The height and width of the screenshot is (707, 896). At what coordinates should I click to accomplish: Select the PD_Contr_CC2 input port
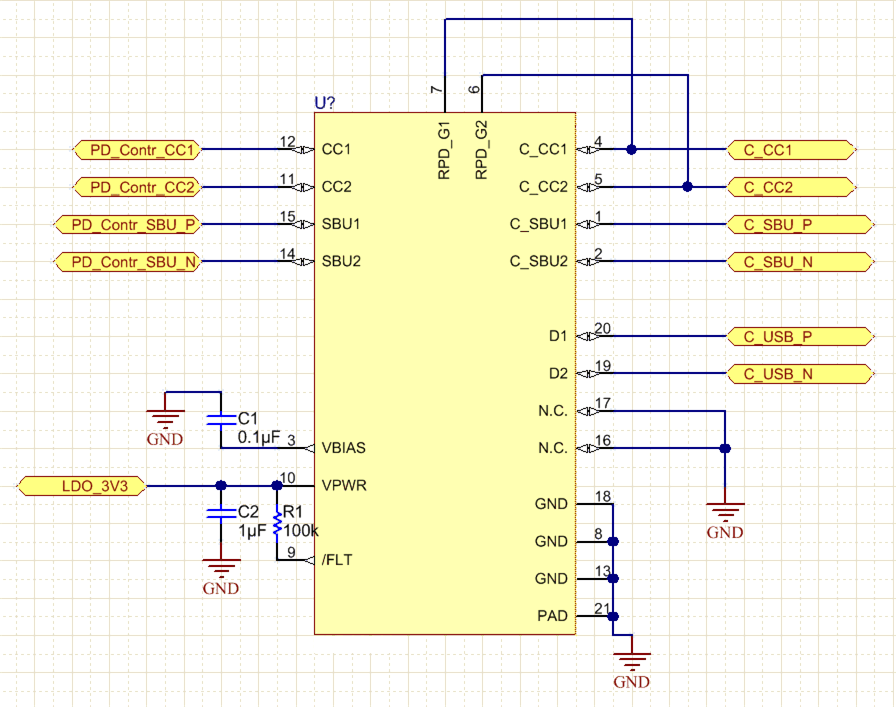[135, 186]
